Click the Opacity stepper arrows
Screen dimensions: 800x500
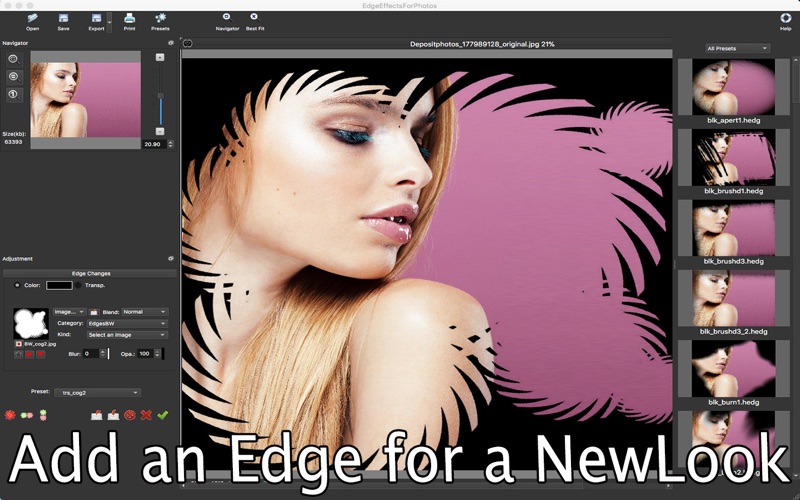tap(157, 354)
